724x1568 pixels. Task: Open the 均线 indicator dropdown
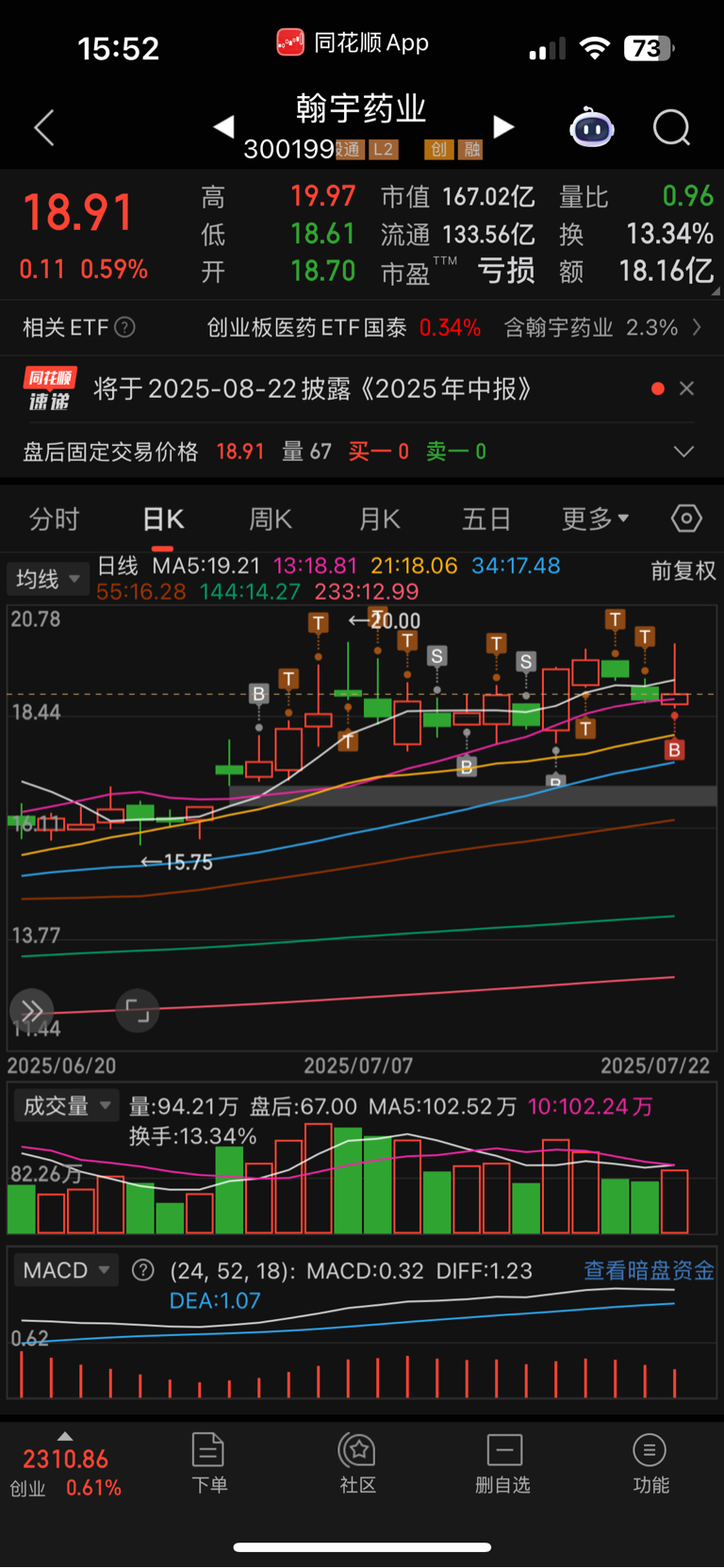click(x=47, y=578)
